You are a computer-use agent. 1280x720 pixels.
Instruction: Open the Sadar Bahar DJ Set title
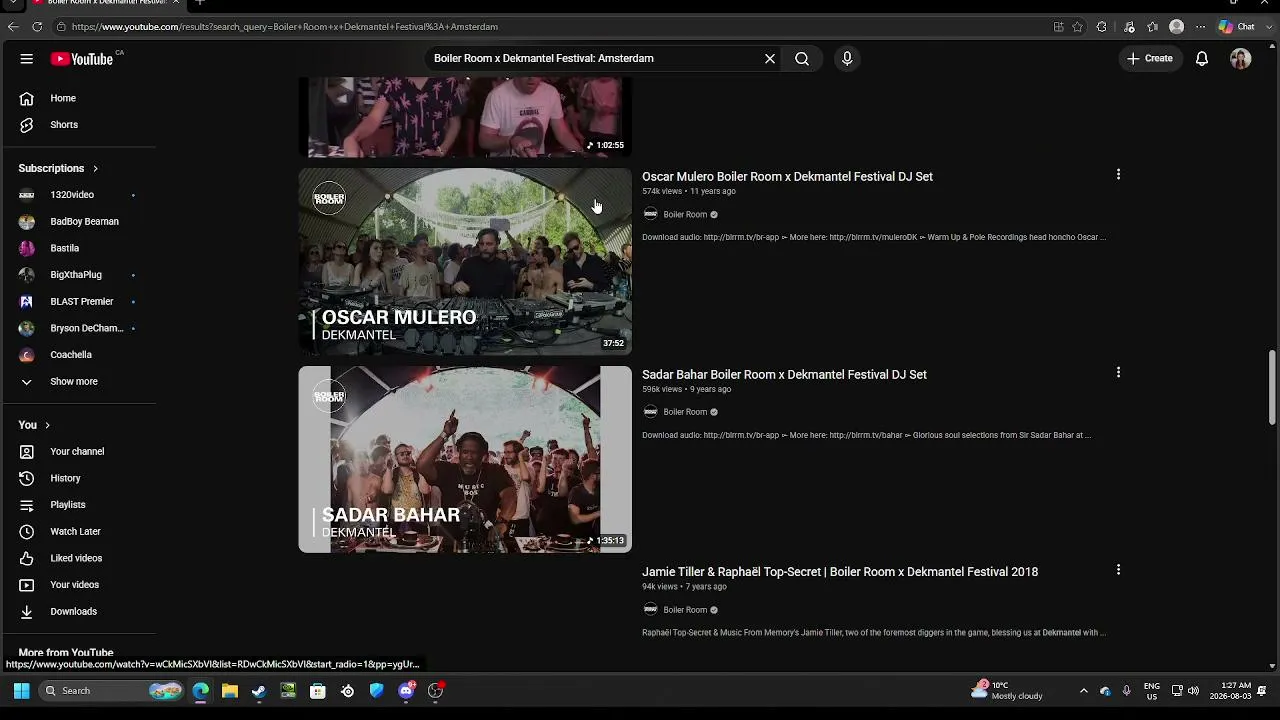(784, 375)
